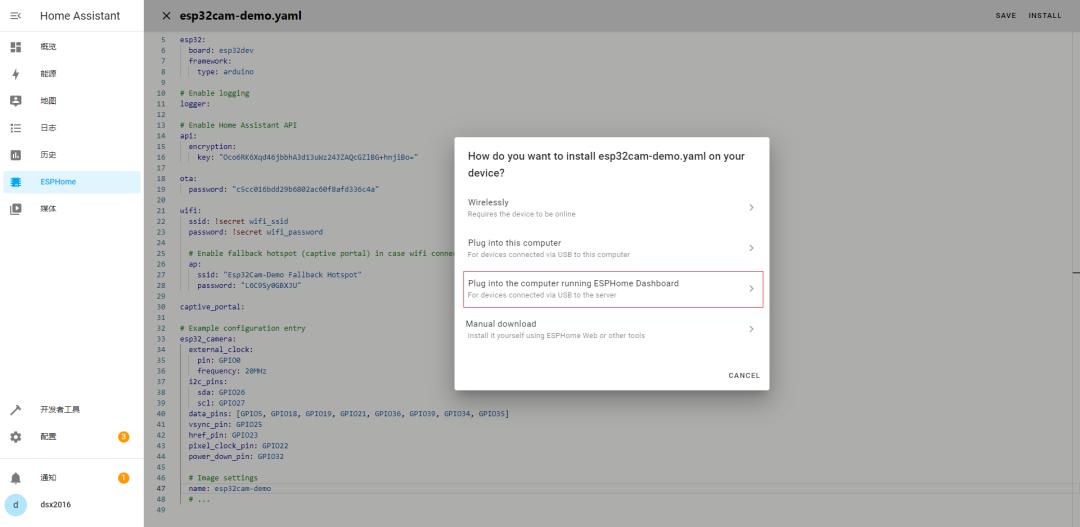Click the overview dashboard icon (概览)
The width and height of the screenshot is (1080, 527).
[x=15, y=47]
